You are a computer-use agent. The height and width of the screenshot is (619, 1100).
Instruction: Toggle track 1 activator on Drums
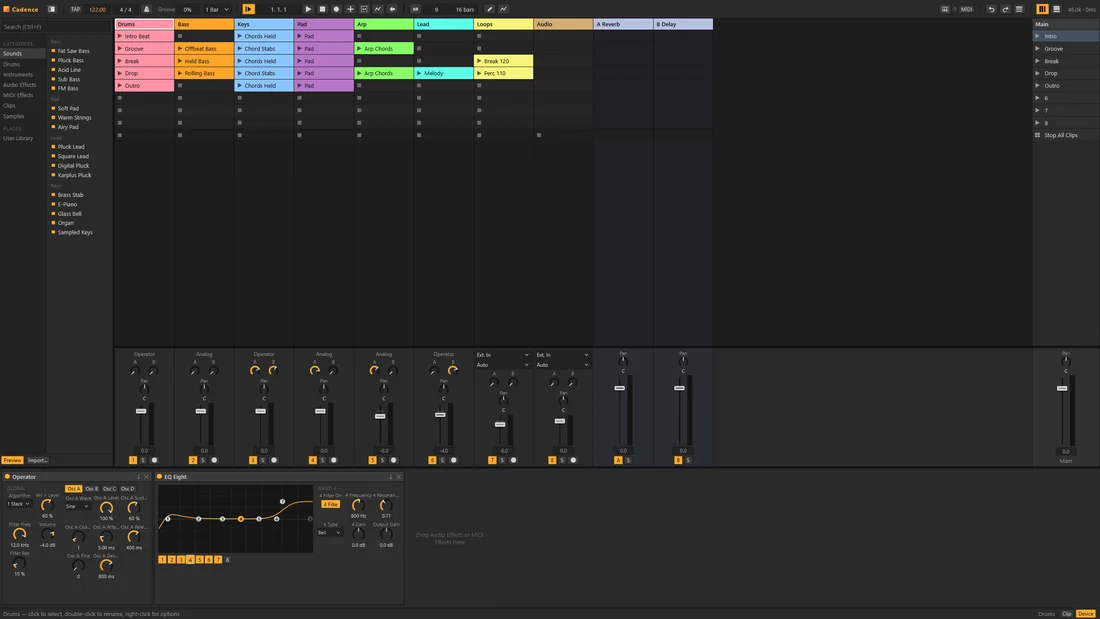point(133,460)
